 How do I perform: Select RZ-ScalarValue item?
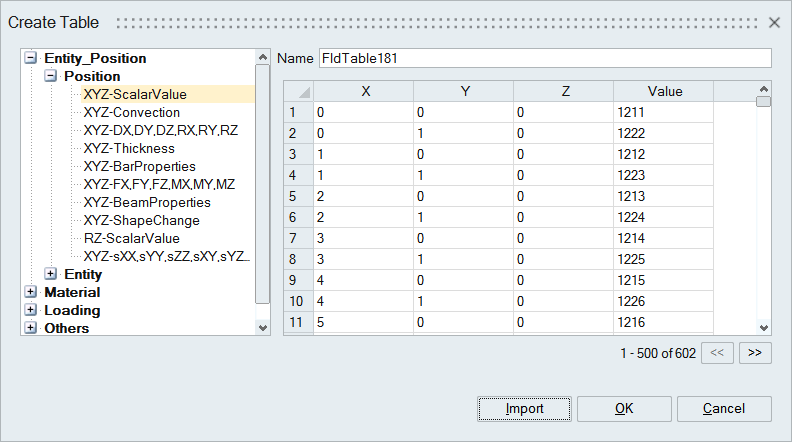132,239
